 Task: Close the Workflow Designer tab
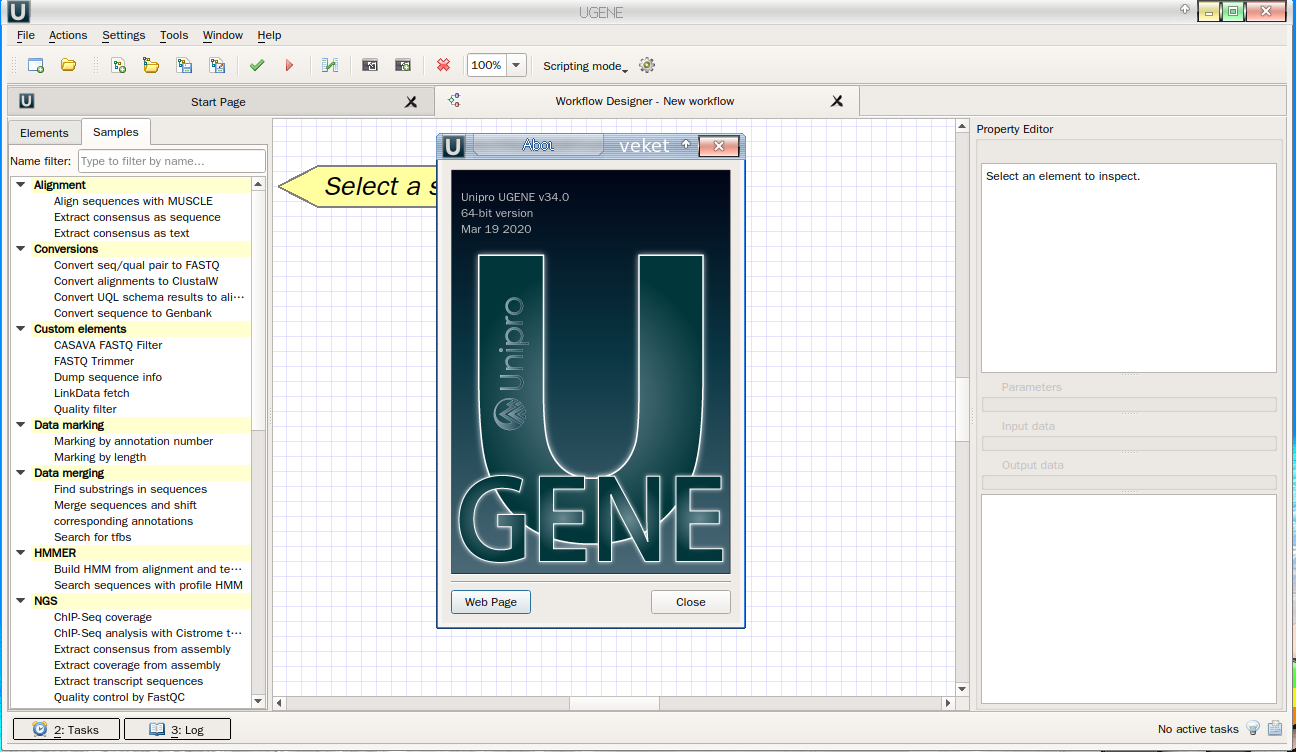pyautogui.click(x=837, y=101)
